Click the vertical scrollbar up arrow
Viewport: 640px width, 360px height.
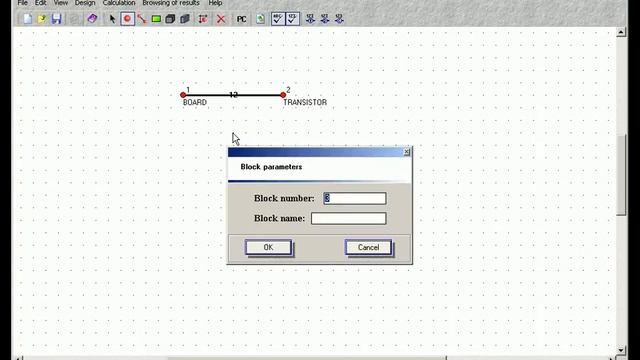pos(621,32)
